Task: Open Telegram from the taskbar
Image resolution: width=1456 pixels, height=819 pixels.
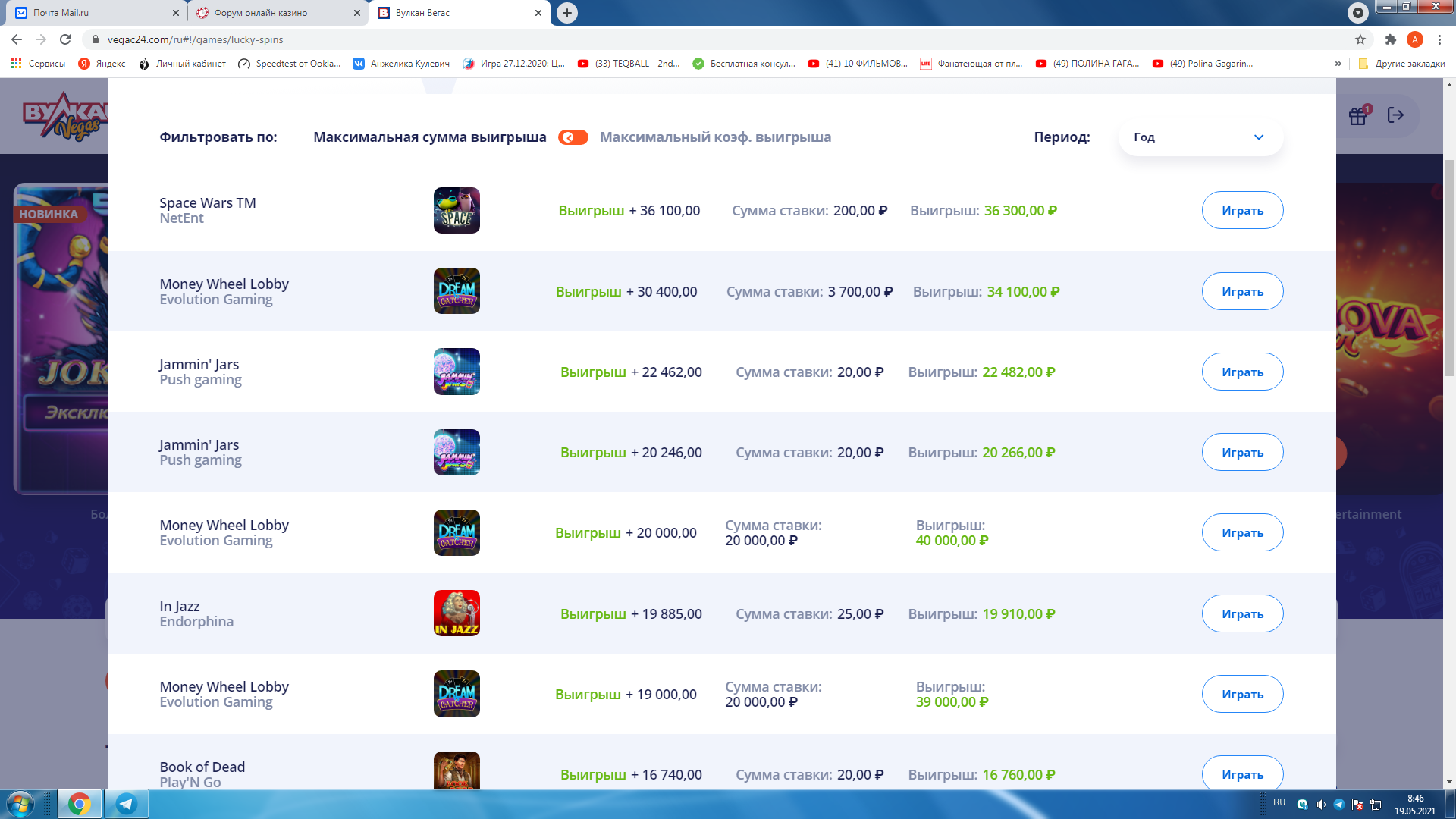Action: point(126,804)
